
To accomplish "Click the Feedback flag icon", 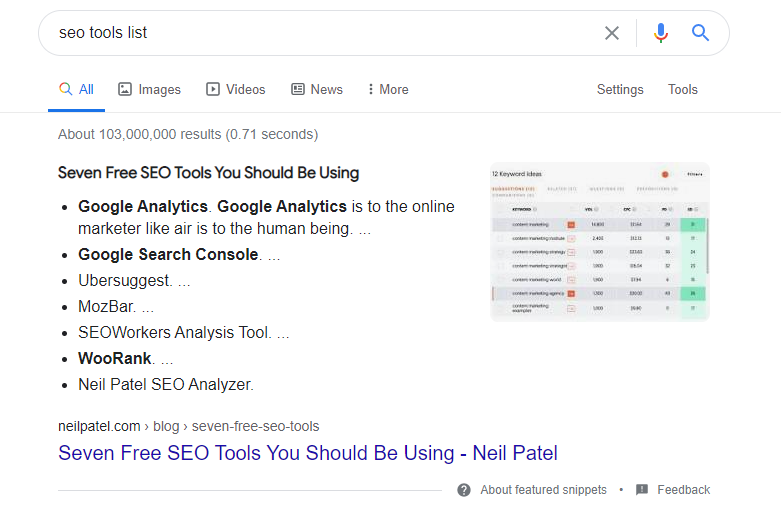I will tap(642, 490).
